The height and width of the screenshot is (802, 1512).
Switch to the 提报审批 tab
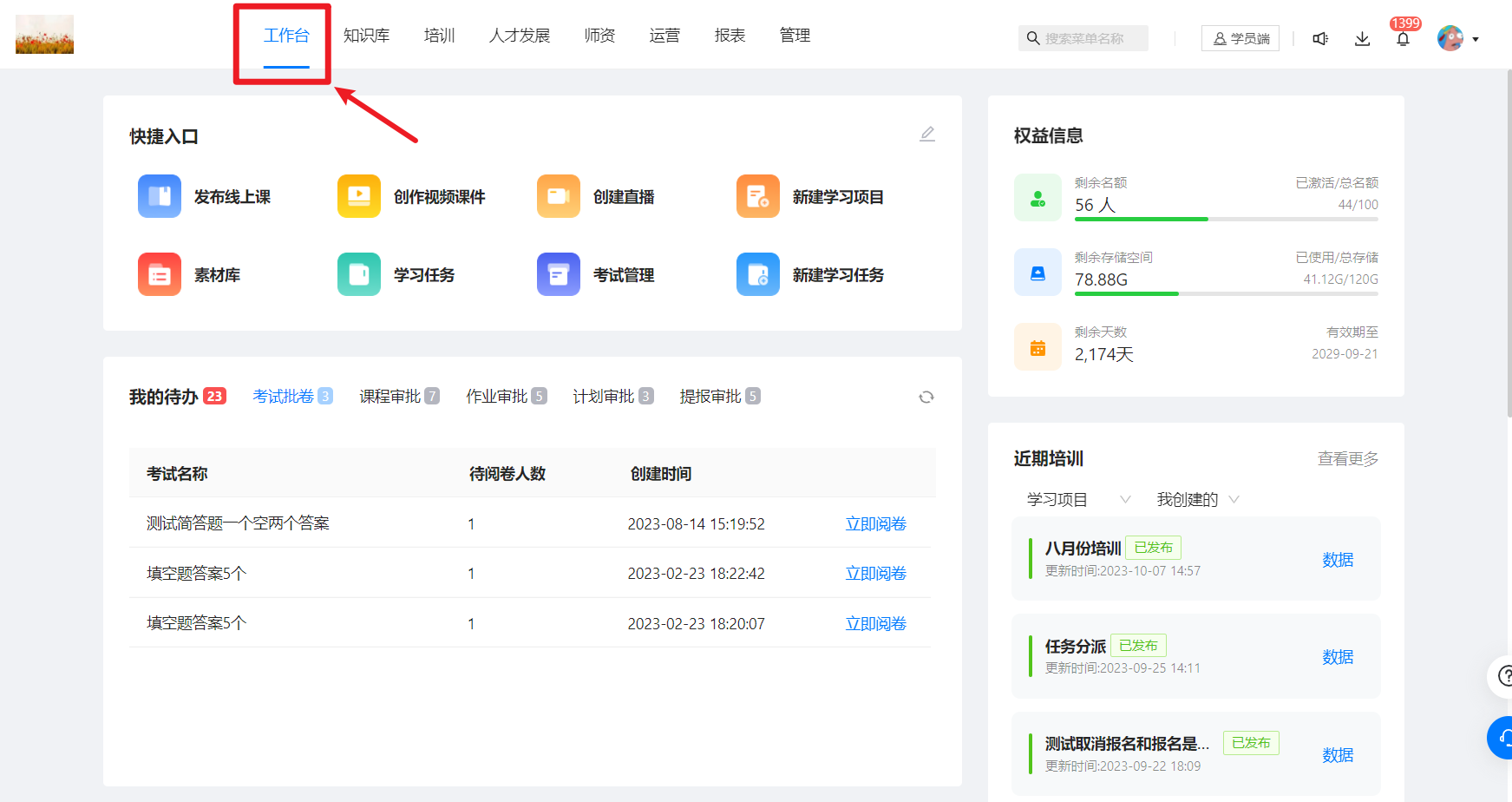pos(719,397)
